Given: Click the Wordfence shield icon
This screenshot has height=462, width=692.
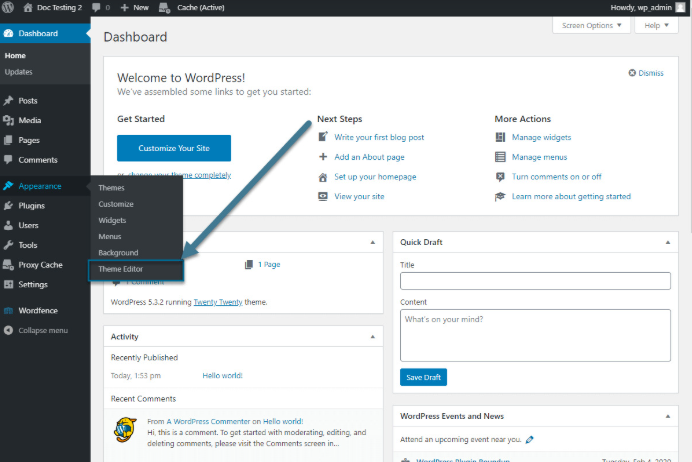Looking at the screenshot, I should click(x=8, y=311).
